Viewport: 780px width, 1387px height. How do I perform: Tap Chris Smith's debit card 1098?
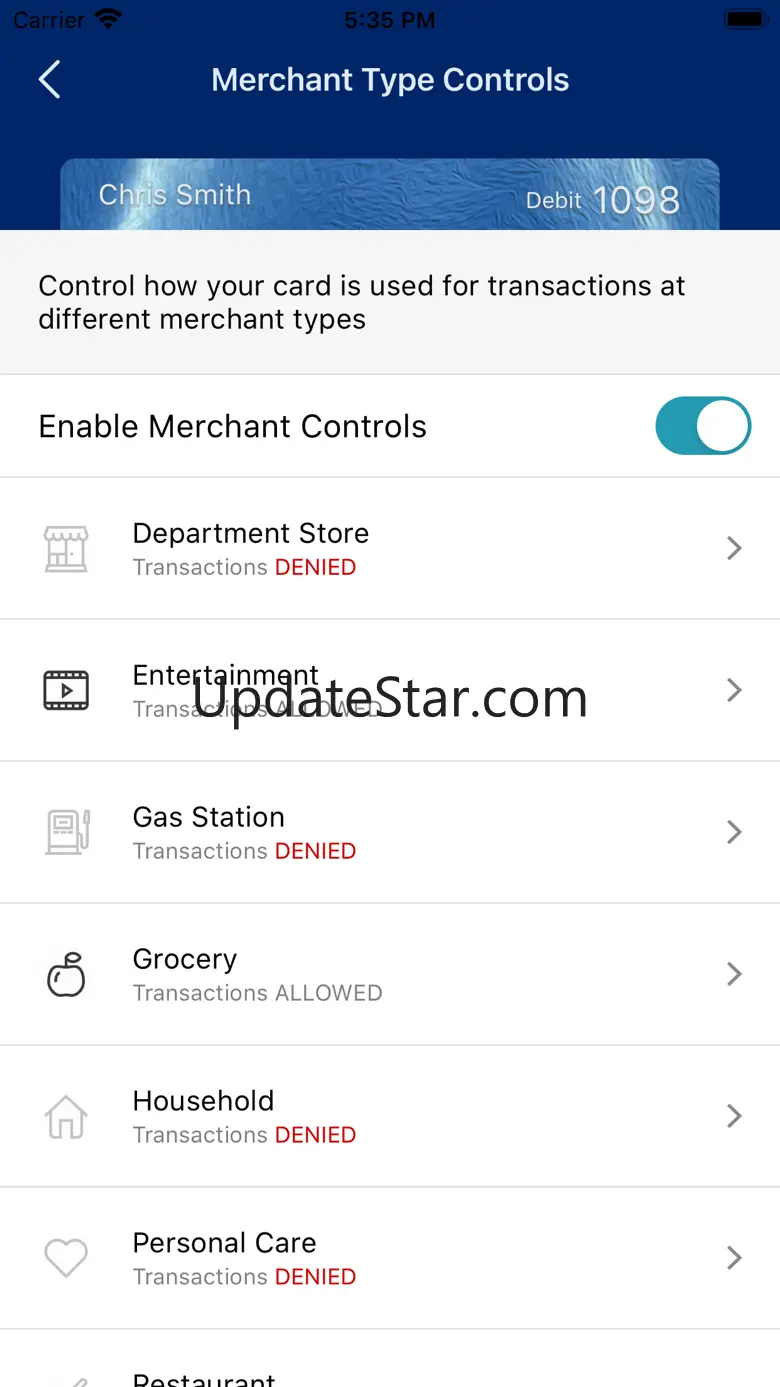(390, 196)
